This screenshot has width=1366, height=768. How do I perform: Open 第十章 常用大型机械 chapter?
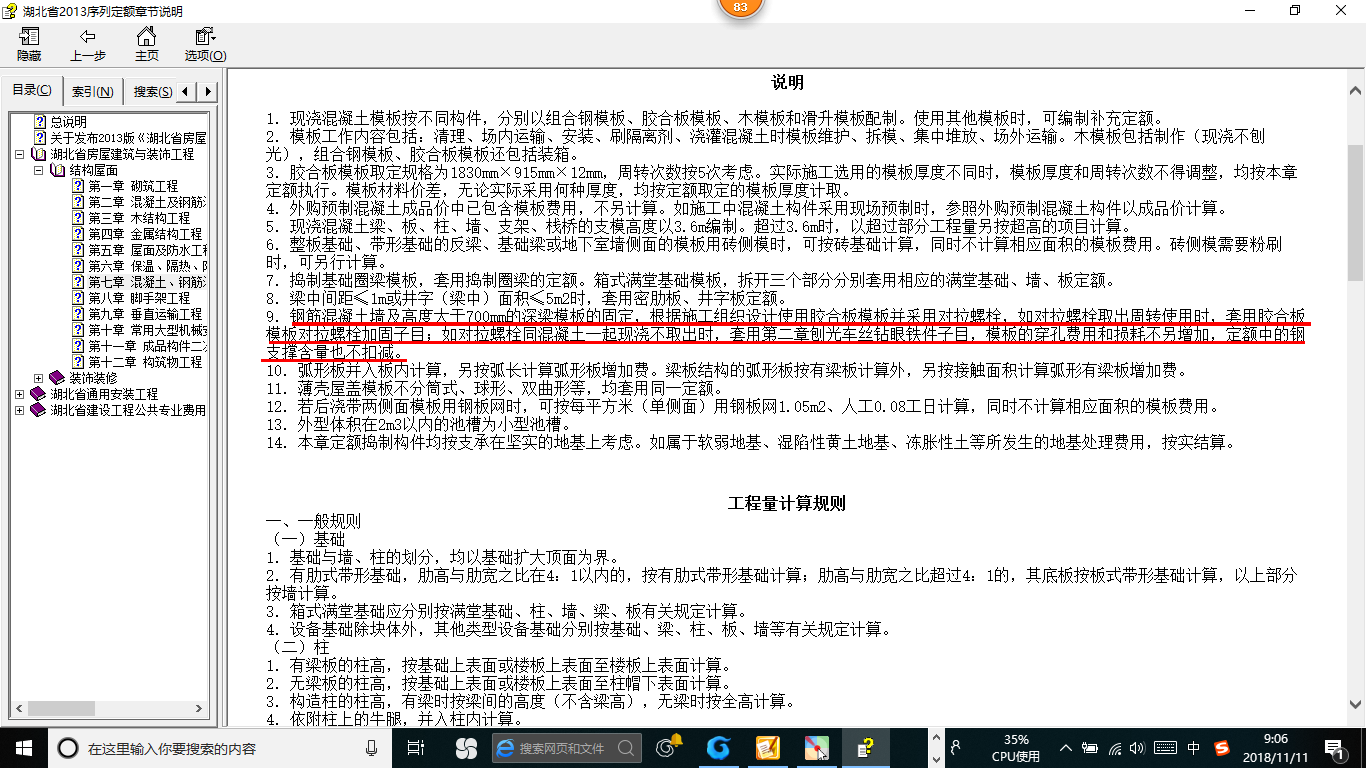coord(139,330)
